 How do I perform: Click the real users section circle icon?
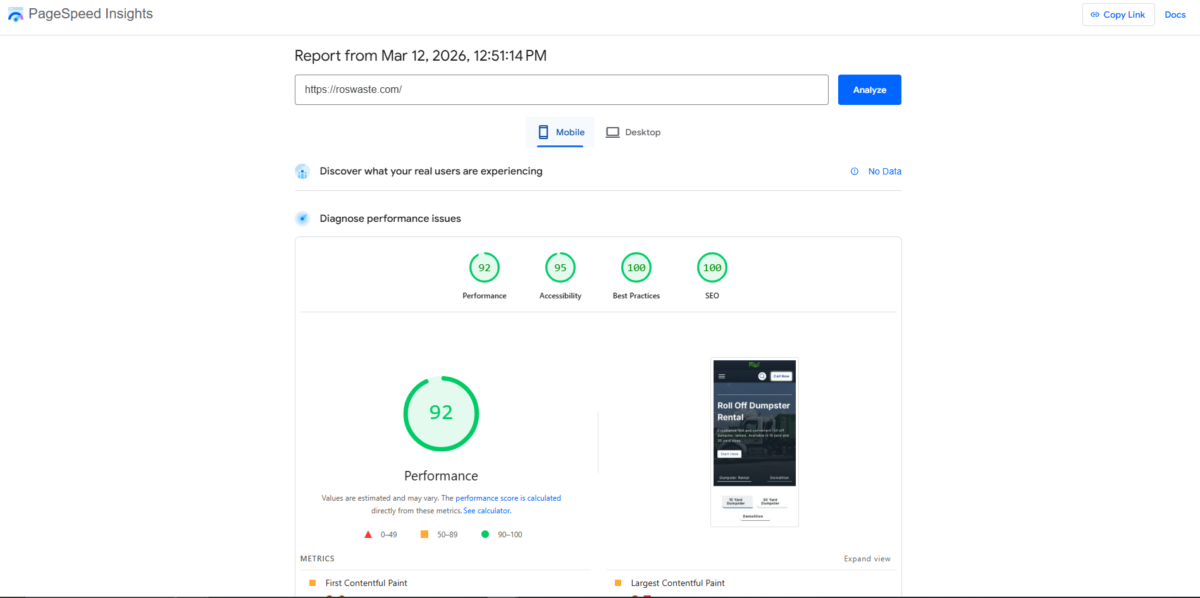(x=302, y=171)
